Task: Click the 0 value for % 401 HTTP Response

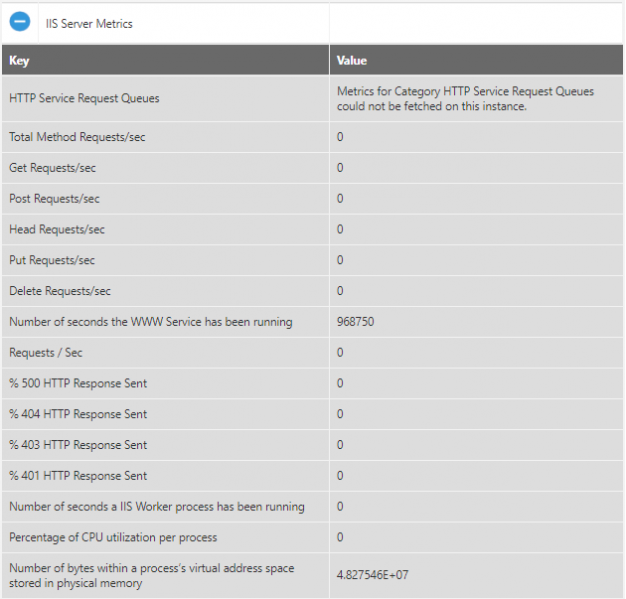Action: click(x=340, y=476)
